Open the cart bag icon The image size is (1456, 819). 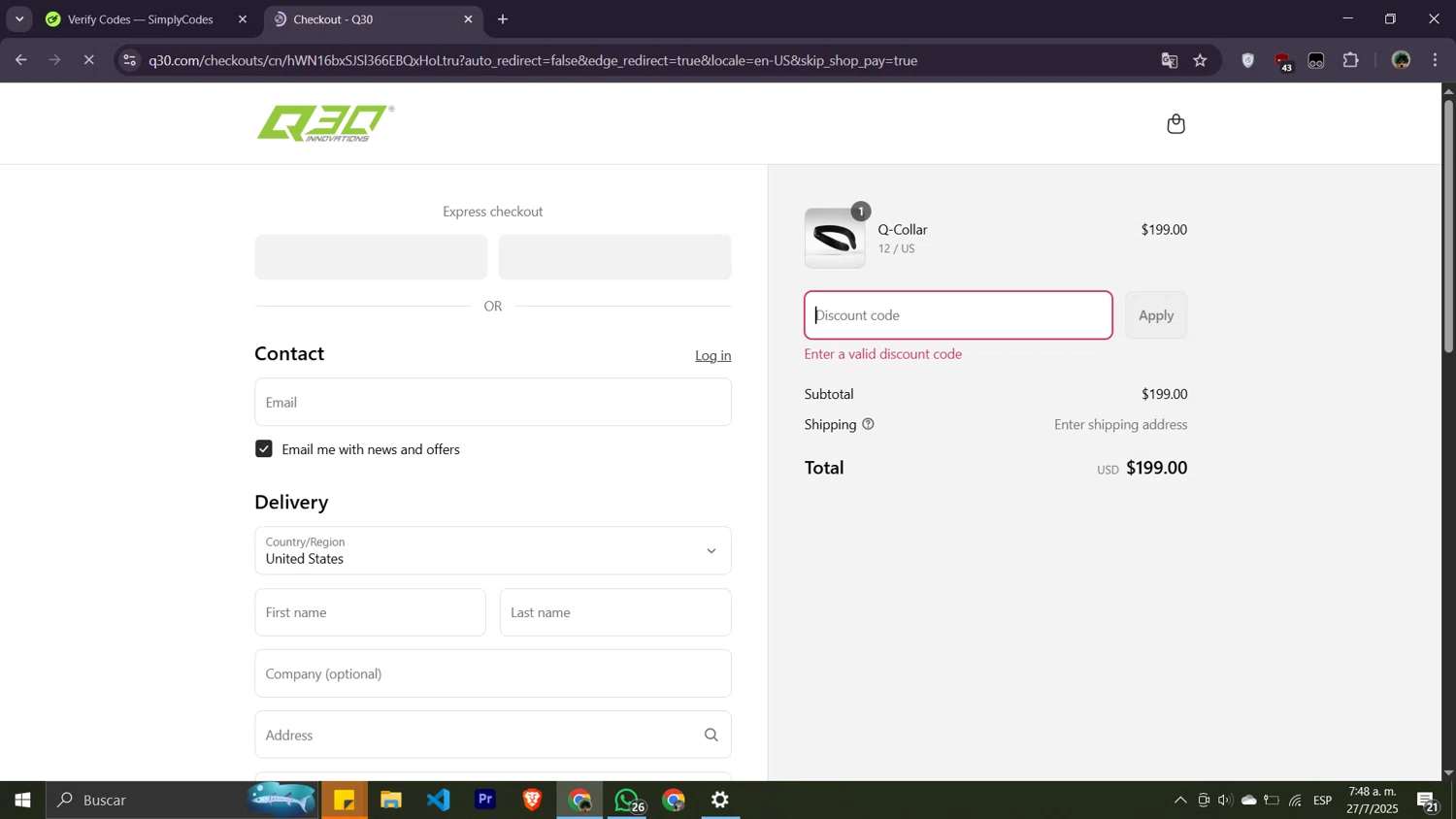(1175, 123)
